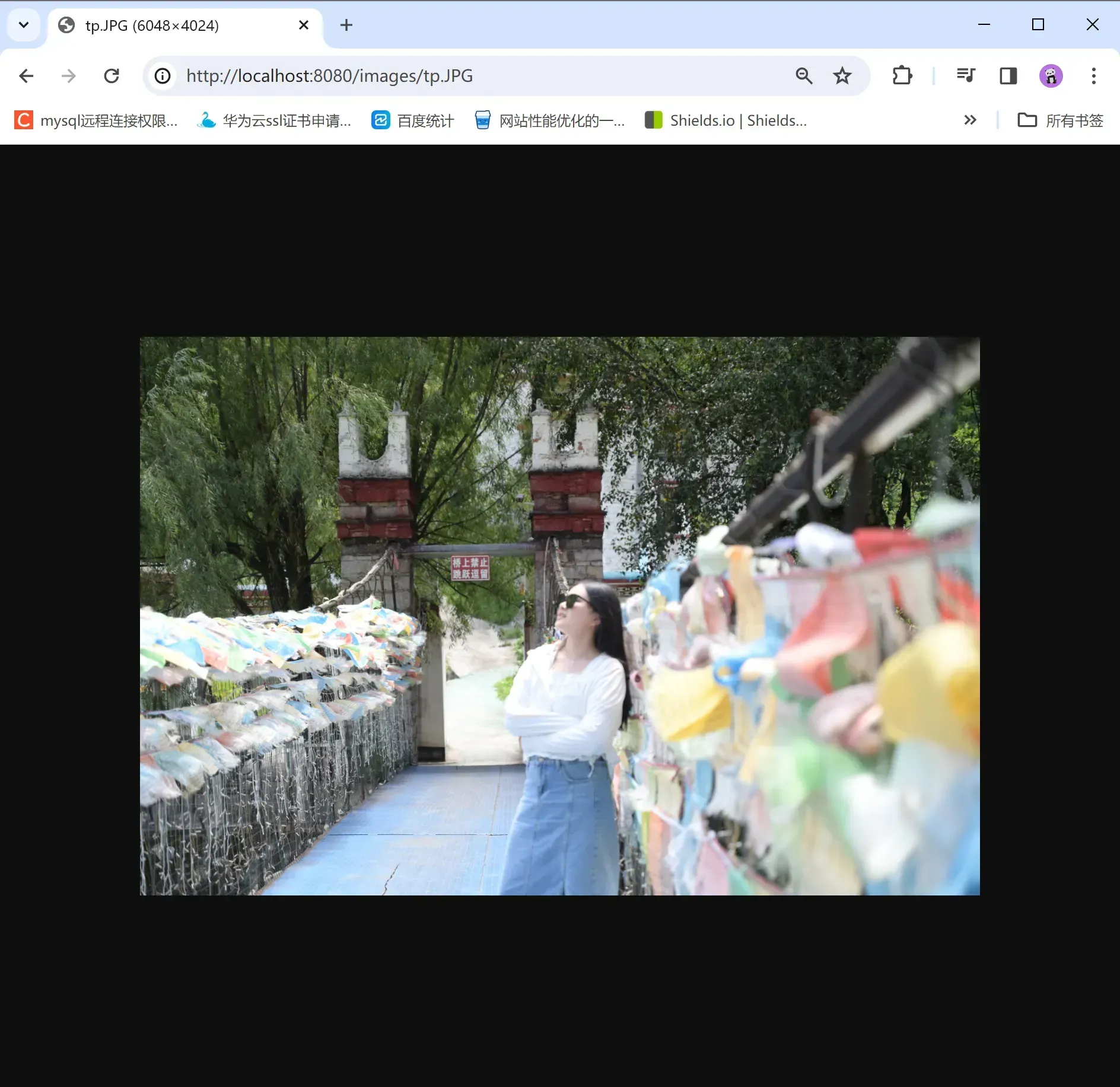Open the media controls icon
Viewport: 1120px width, 1087px height.
point(965,76)
